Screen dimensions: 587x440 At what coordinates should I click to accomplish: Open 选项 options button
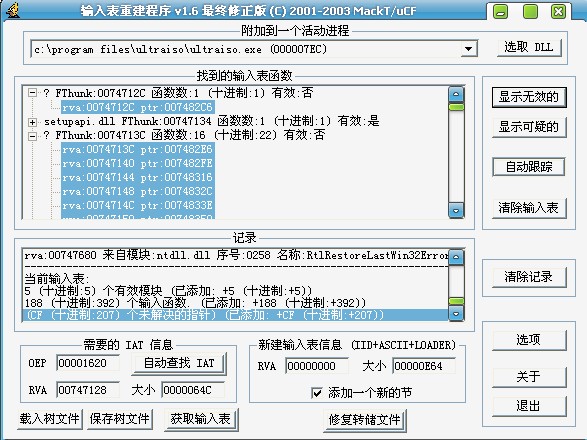coord(529,340)
